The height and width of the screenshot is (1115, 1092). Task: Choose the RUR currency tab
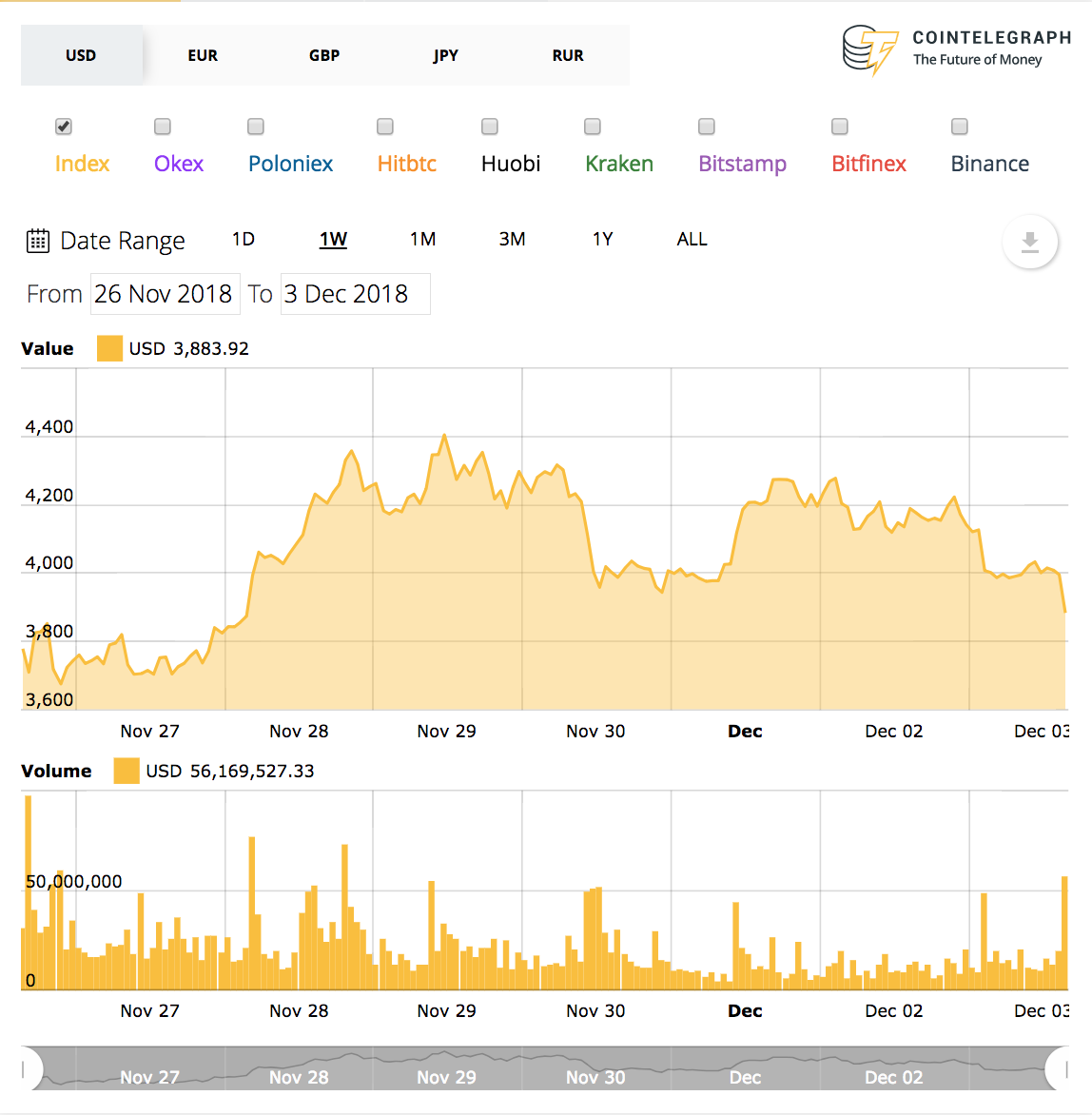pos(568,55)
